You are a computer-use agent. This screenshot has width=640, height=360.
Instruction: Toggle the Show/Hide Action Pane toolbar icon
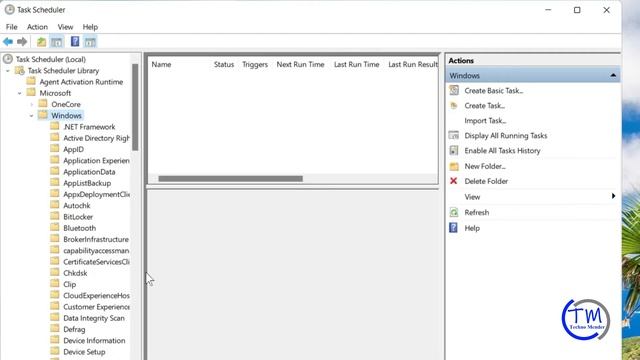tap(90, 42)
